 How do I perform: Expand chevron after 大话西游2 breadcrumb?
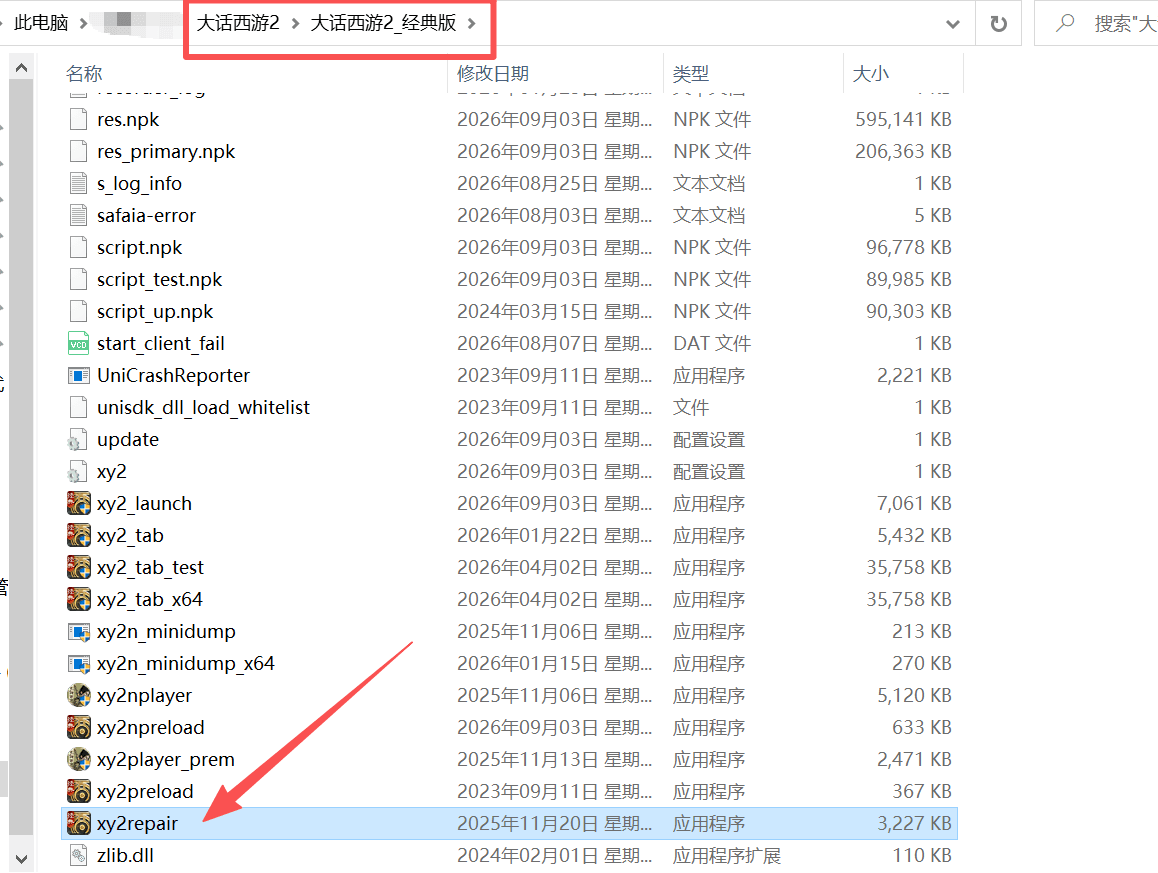(x=295, y=24)
